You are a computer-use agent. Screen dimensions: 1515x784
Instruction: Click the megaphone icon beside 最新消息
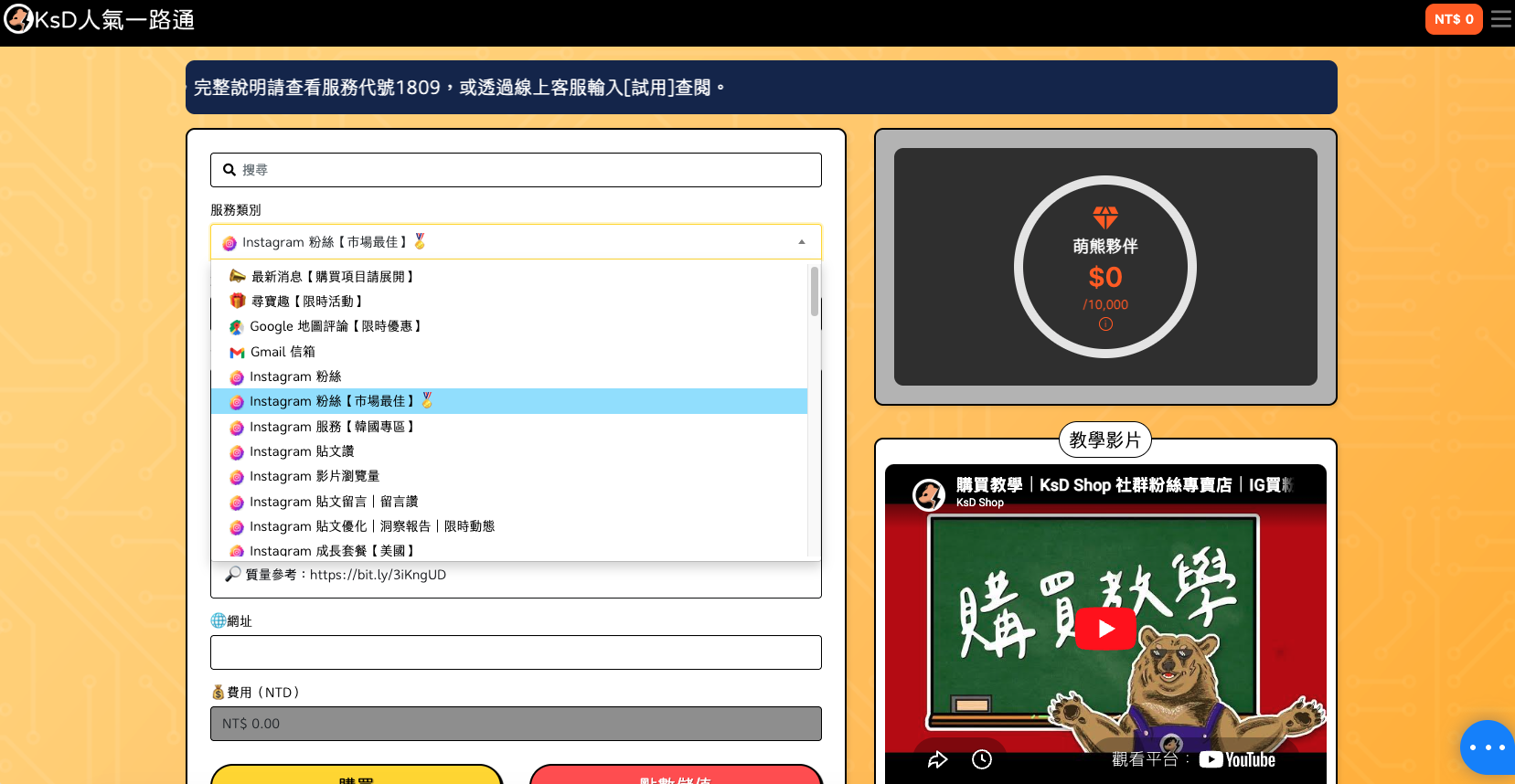237,276
